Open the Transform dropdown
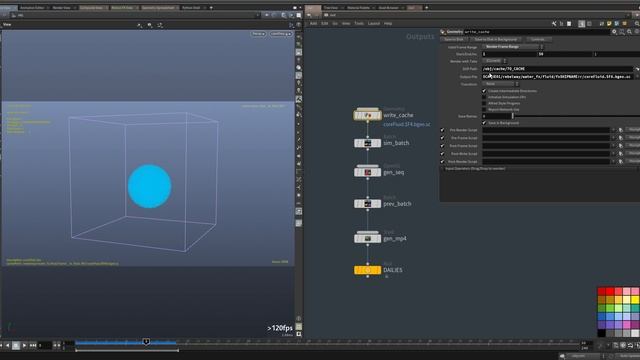The width and height of the screenshot is (640, 360). coord(500,84)
